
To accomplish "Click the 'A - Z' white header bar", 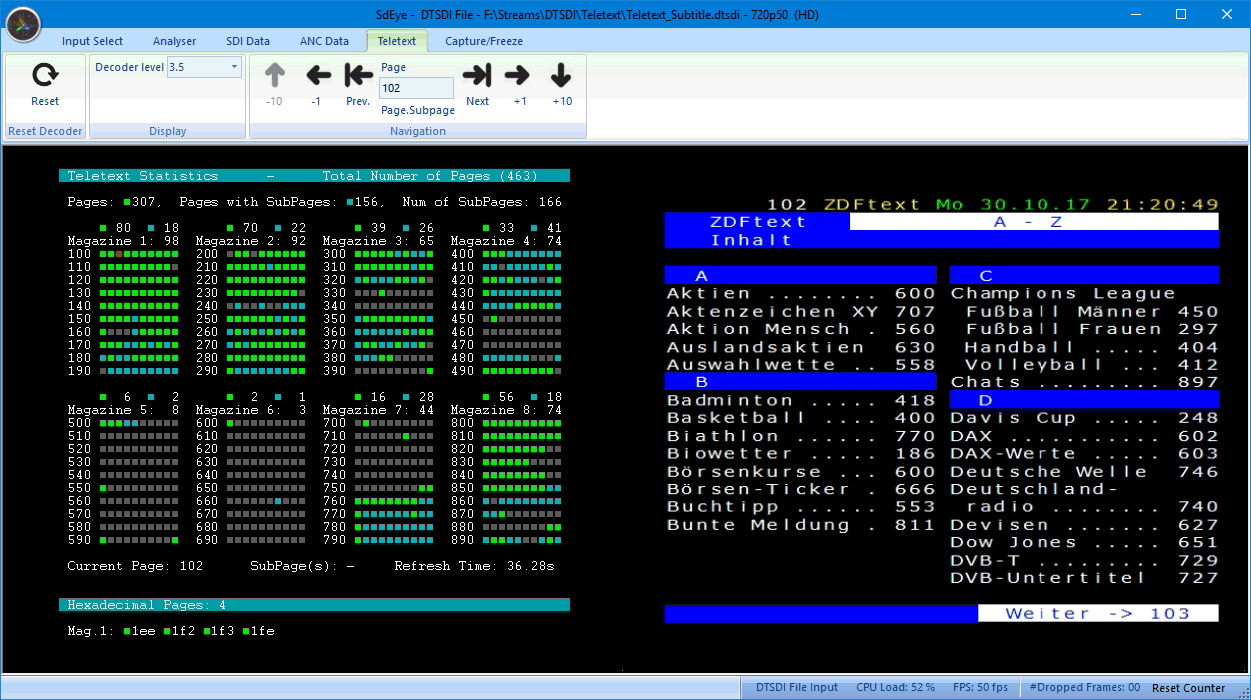I will [x=1034, y=222].
